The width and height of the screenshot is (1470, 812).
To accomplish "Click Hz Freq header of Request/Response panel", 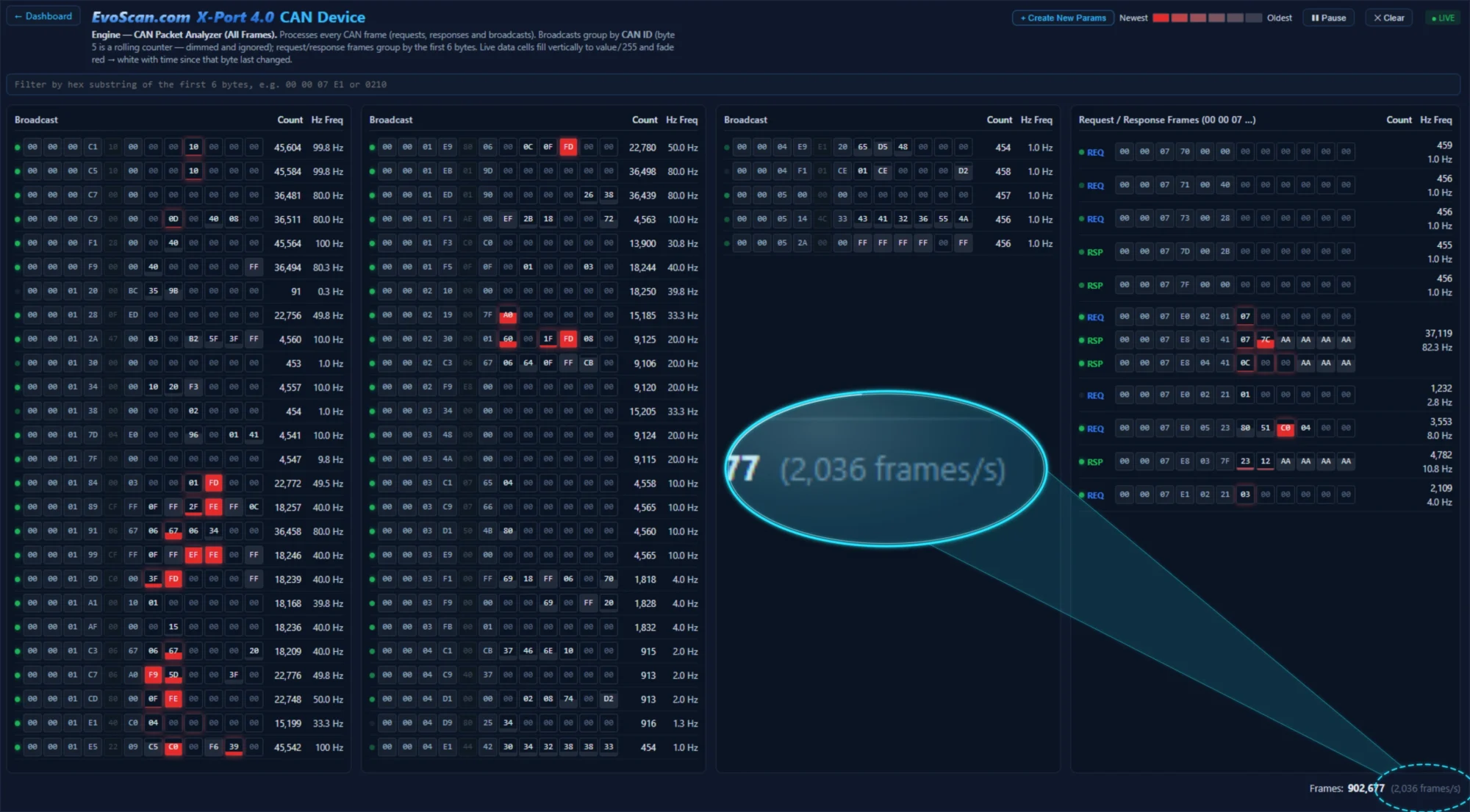I will (x=1435, y=120).
